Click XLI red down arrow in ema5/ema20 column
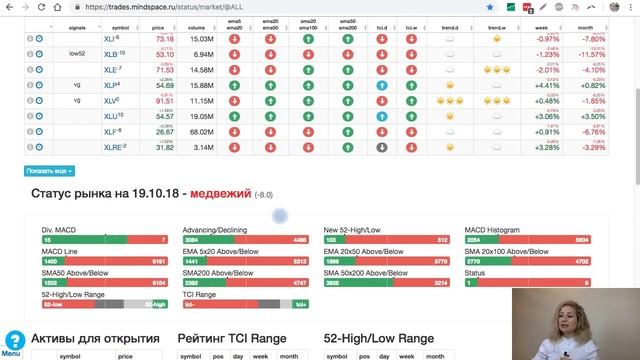640x360 pixels. (x=234, y=39)
